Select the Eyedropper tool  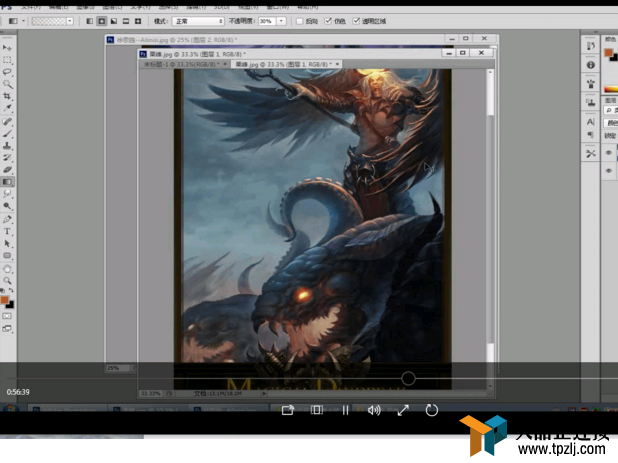click(7, 108)
